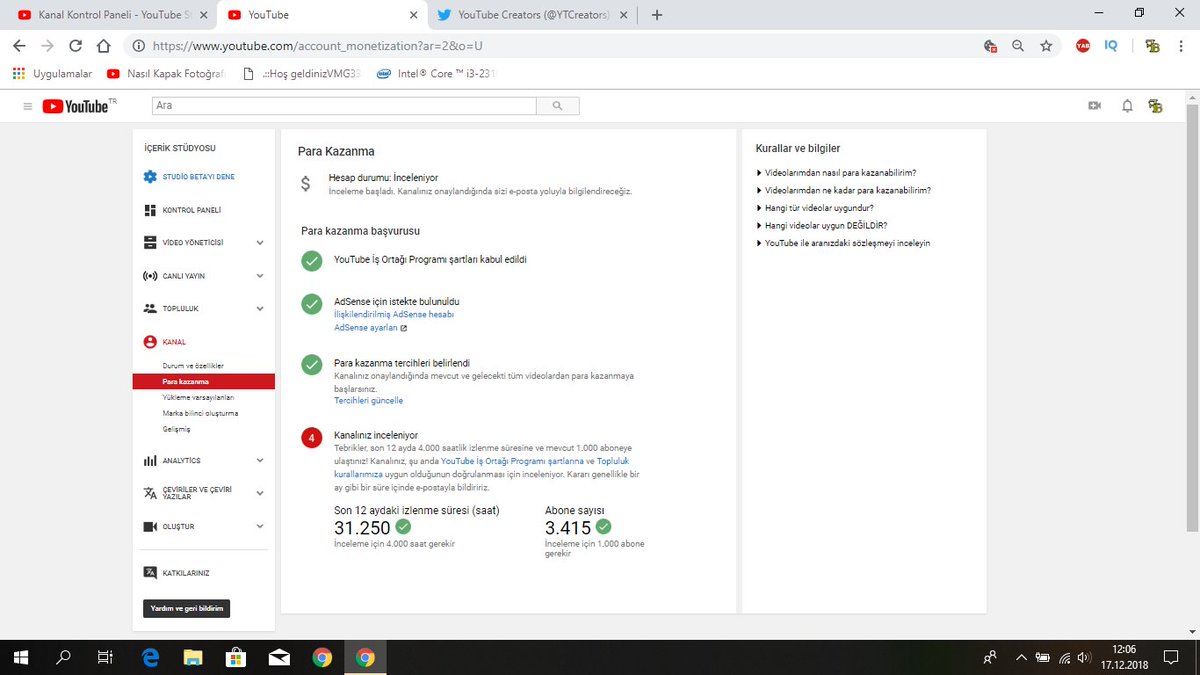Click the Studio Betayı Dene link
Viewport: 1200px width, 675px height.
pos(199,177)
